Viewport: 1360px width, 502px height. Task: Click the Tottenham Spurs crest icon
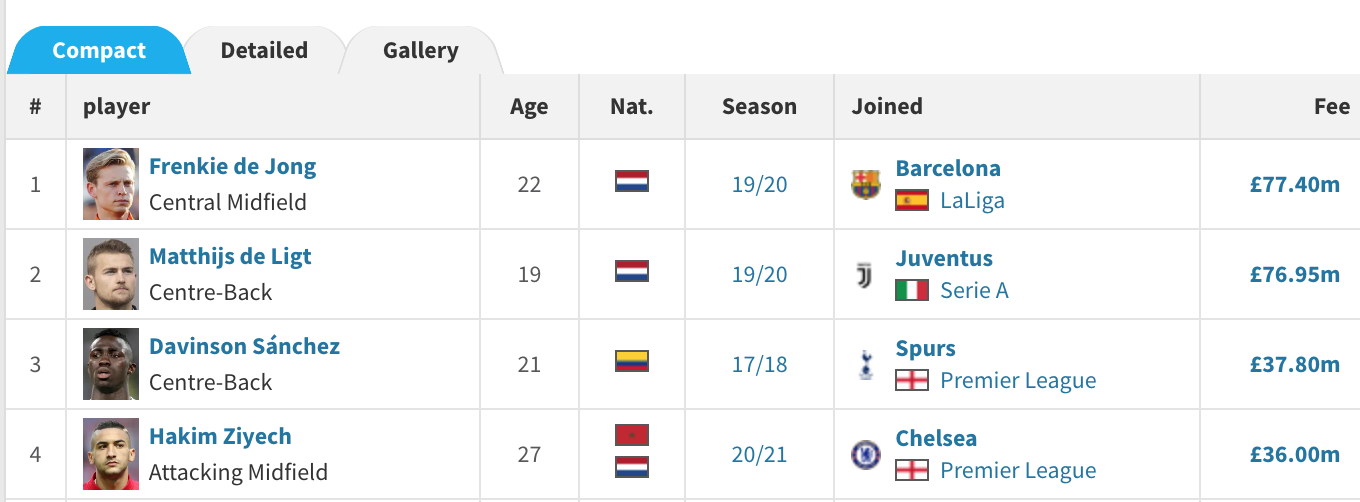tap(865, 365)
